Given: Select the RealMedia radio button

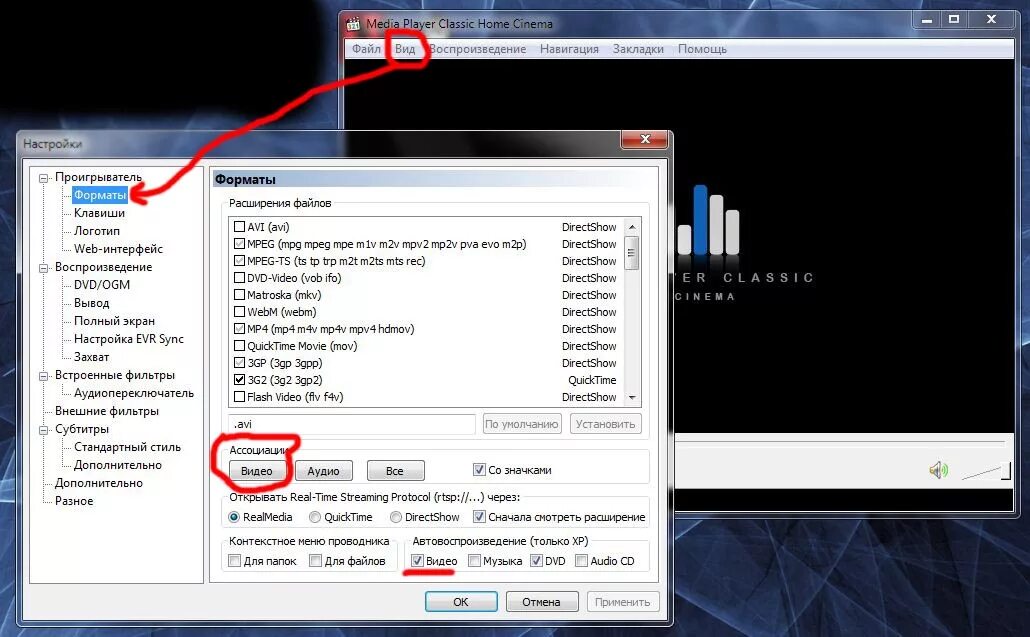Looking at the screenshot, I should (234, 517).
